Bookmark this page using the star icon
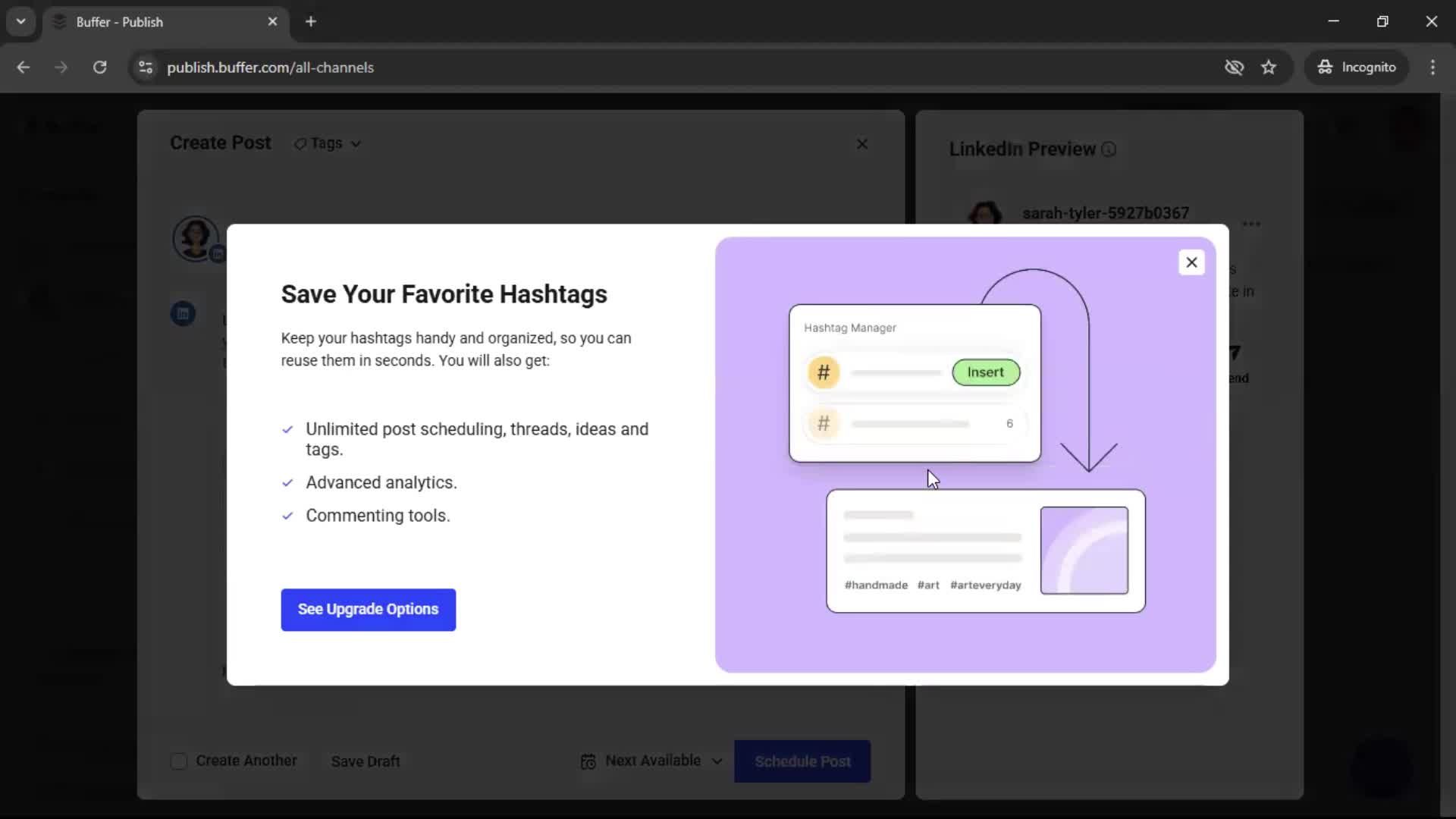1456x819 pixels. (1269, 67)
